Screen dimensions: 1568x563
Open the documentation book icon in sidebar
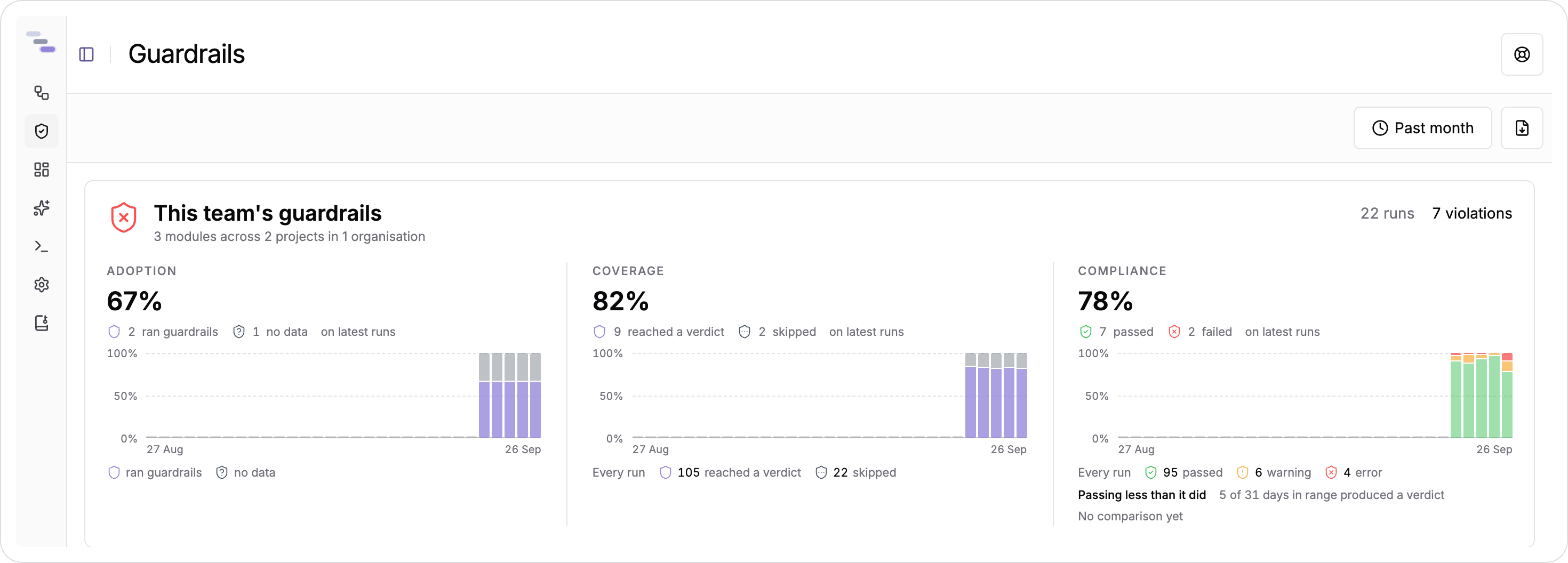point(42,323)
